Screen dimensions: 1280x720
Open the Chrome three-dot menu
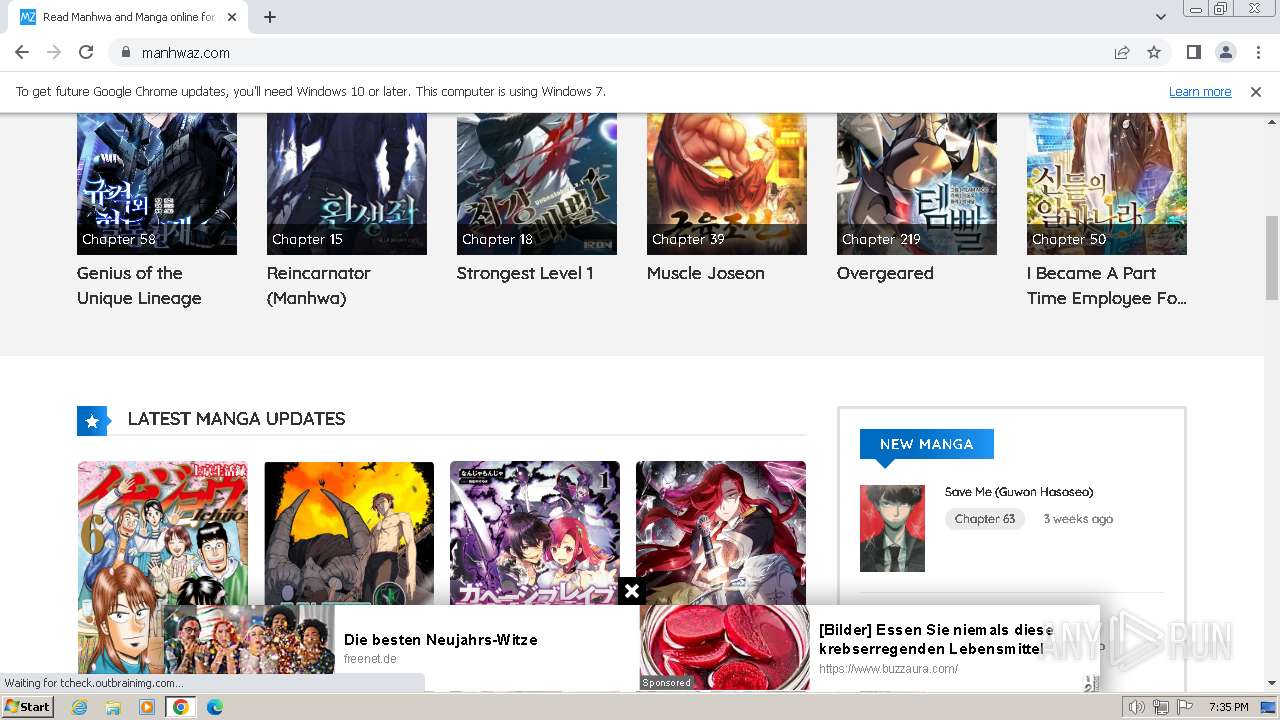tap(1257, 52)
